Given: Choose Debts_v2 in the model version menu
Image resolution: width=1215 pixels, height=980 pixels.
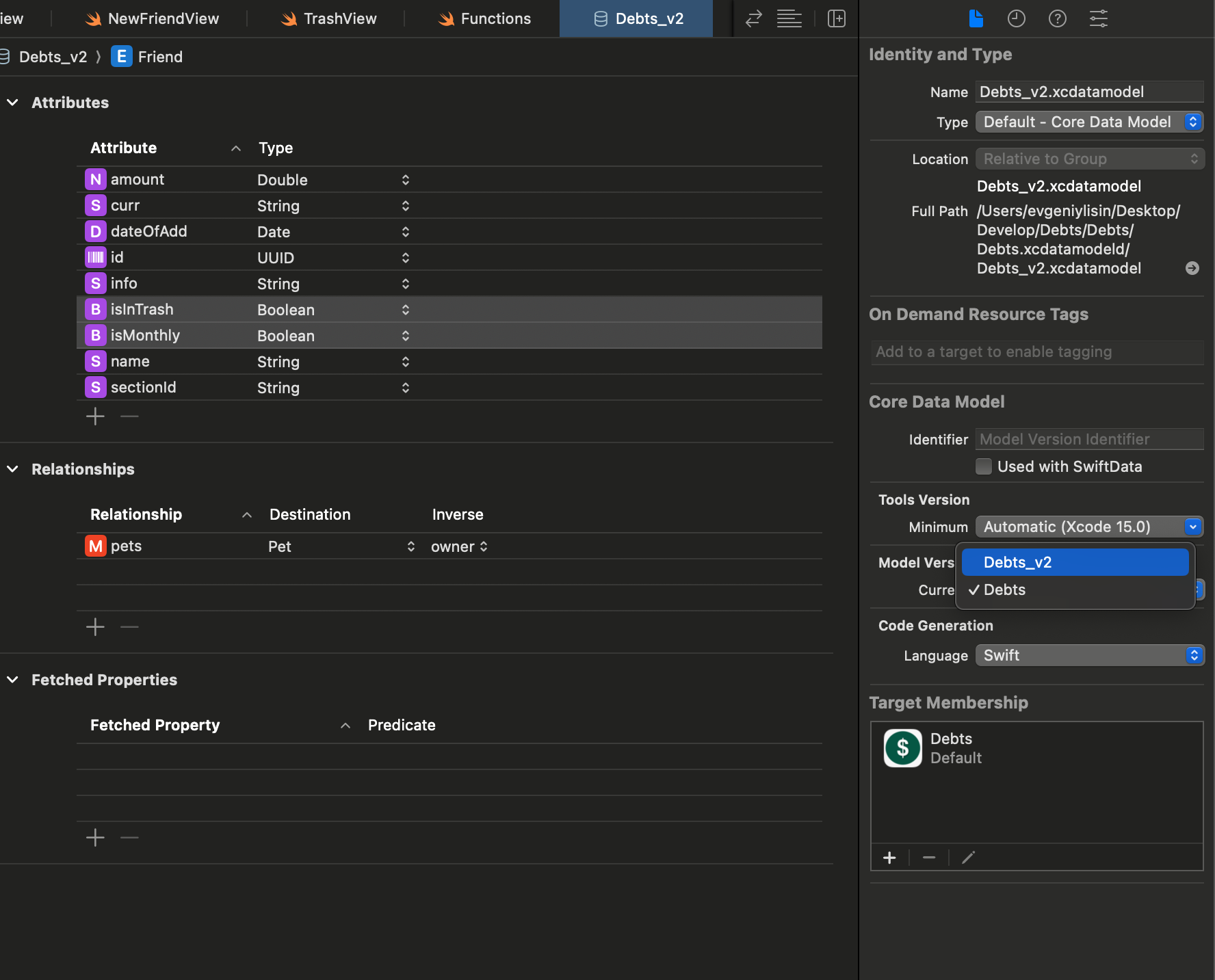Looking at the screenshot, I should (1074, 562).
